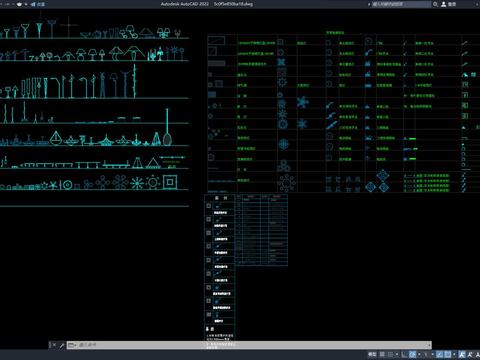Open the user sign-in account icon
The height and width of the screenshot is (360, 480).
coord(444,4)
